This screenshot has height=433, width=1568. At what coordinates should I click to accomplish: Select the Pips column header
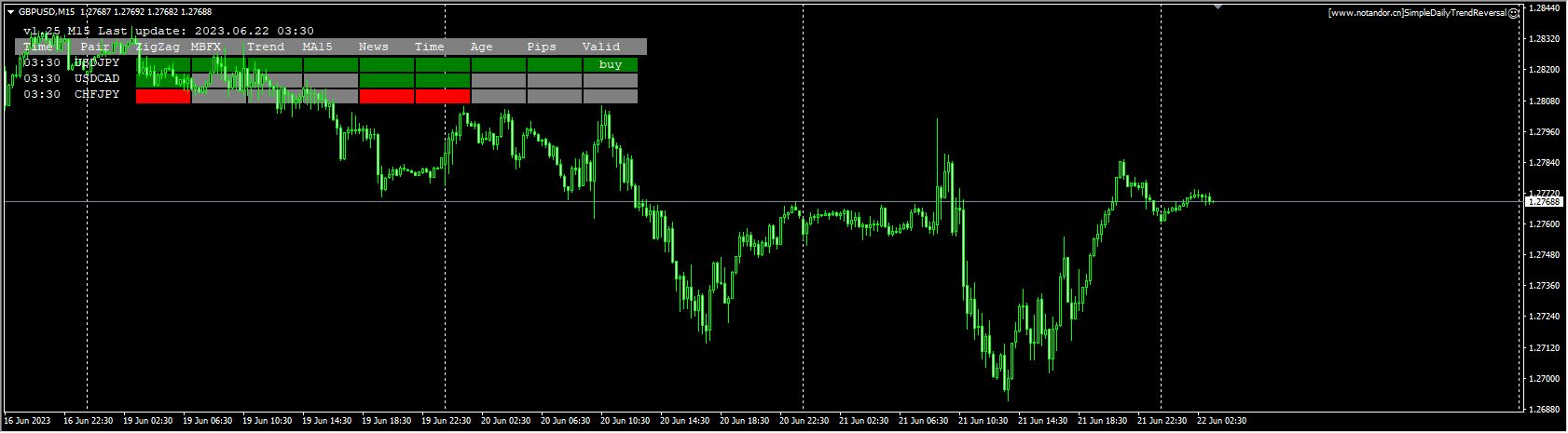(x=542, y=47)
